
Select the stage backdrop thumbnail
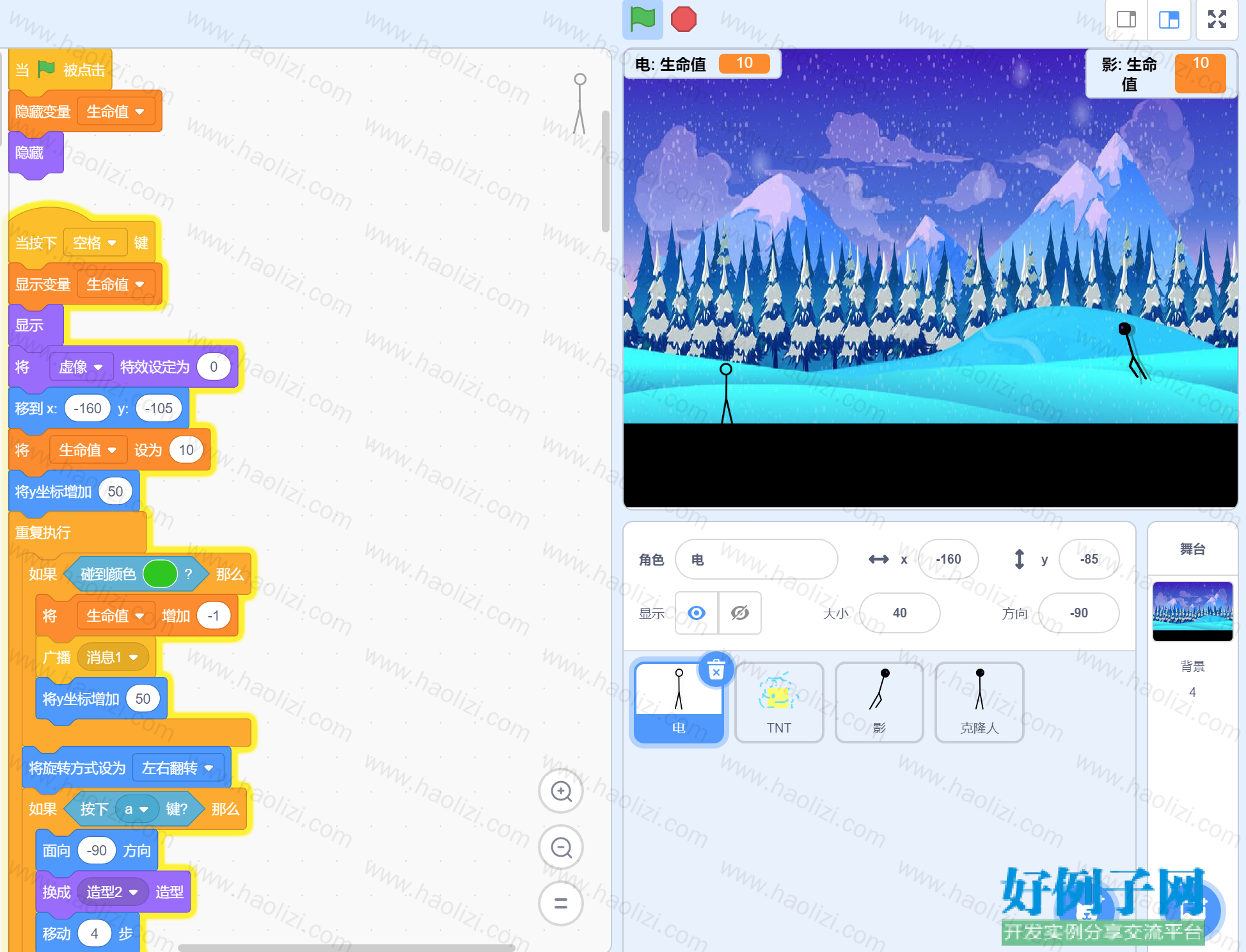[x=1192, y=611]
